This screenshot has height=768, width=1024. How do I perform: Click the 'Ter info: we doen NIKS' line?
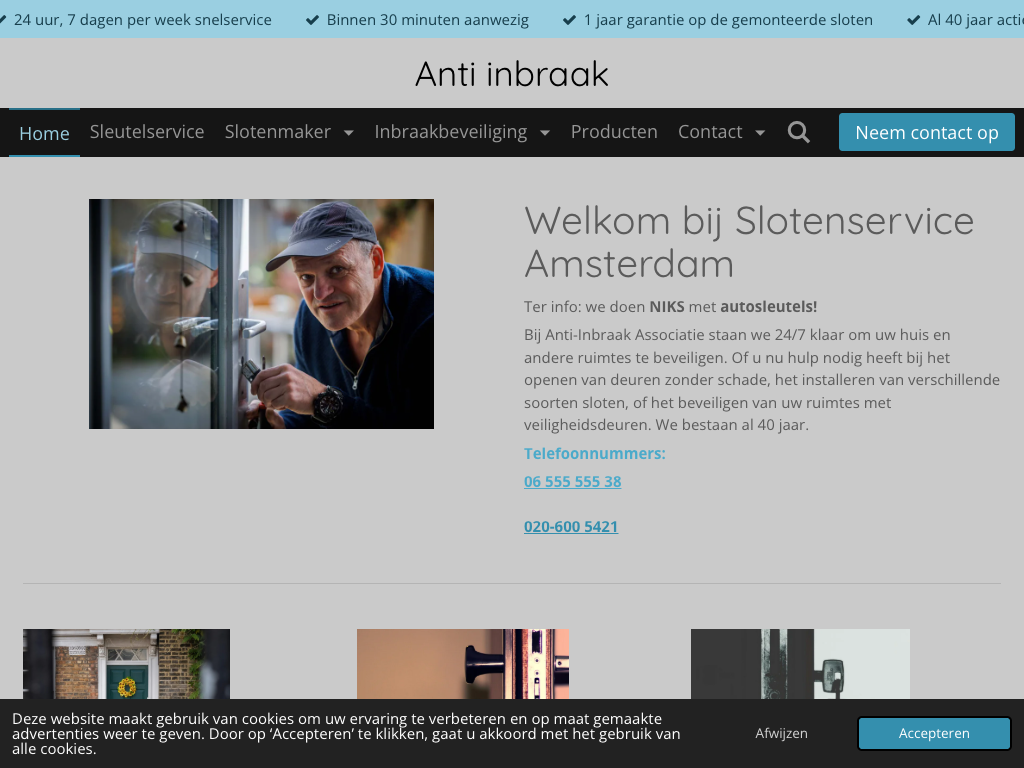pos(670,306)
